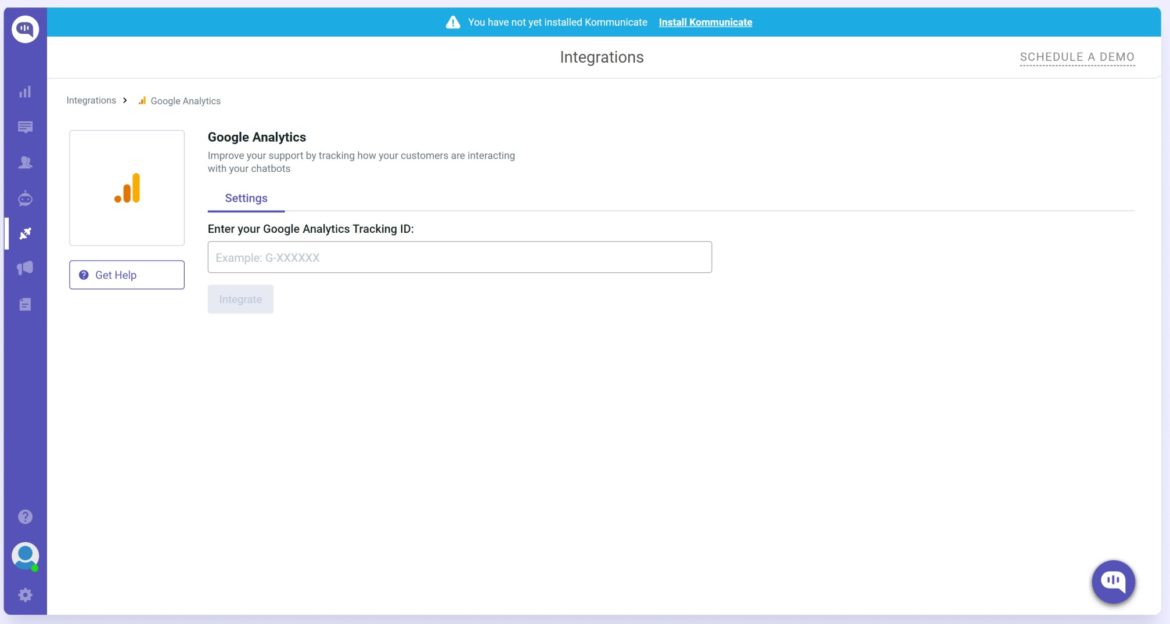Open Conversations from the sidebar
This screenshot has height=624, width=1170.
point(25,127)
